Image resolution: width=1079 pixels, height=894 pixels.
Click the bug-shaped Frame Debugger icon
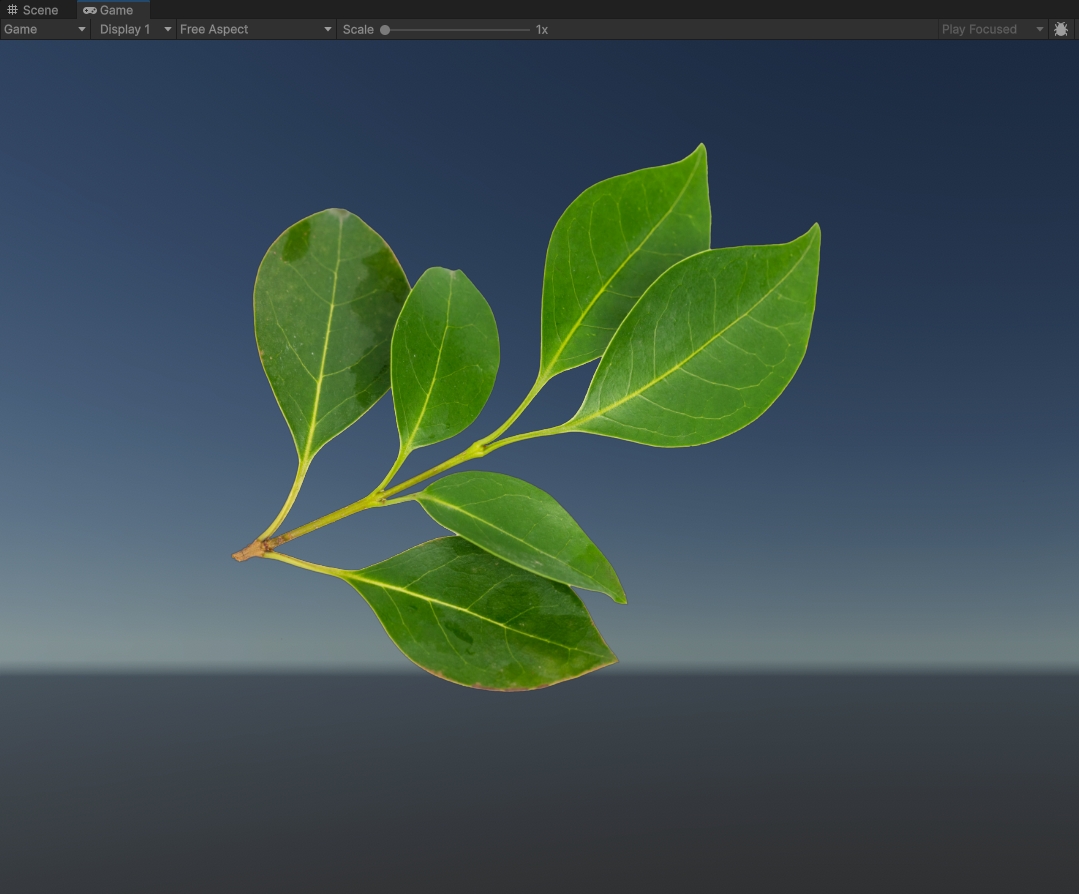1061,29
